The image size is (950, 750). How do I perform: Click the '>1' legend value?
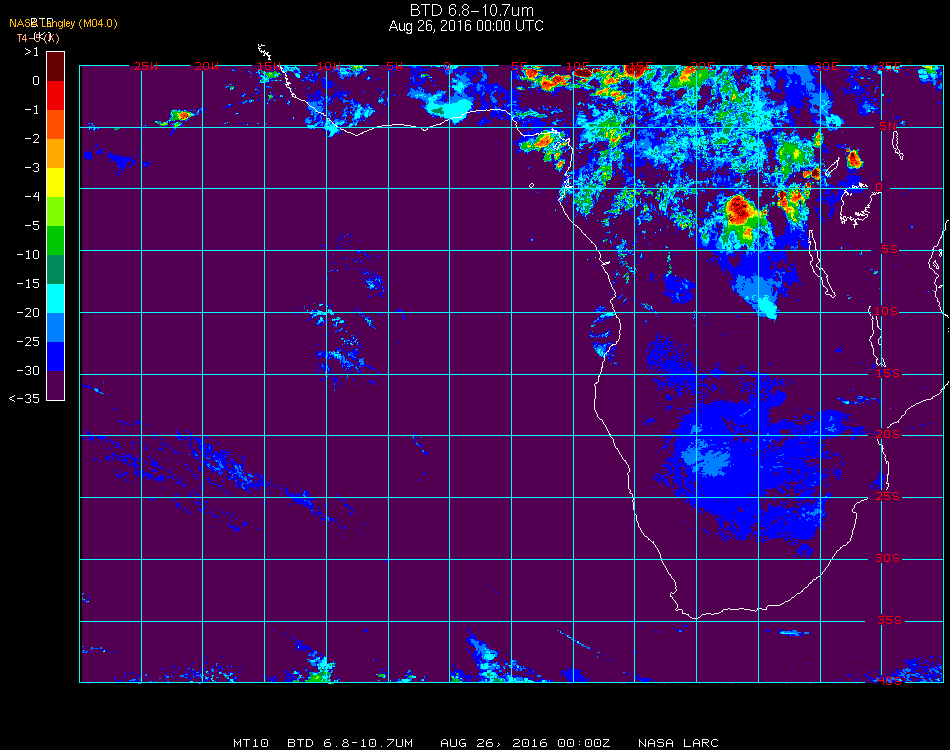point(32,52)
